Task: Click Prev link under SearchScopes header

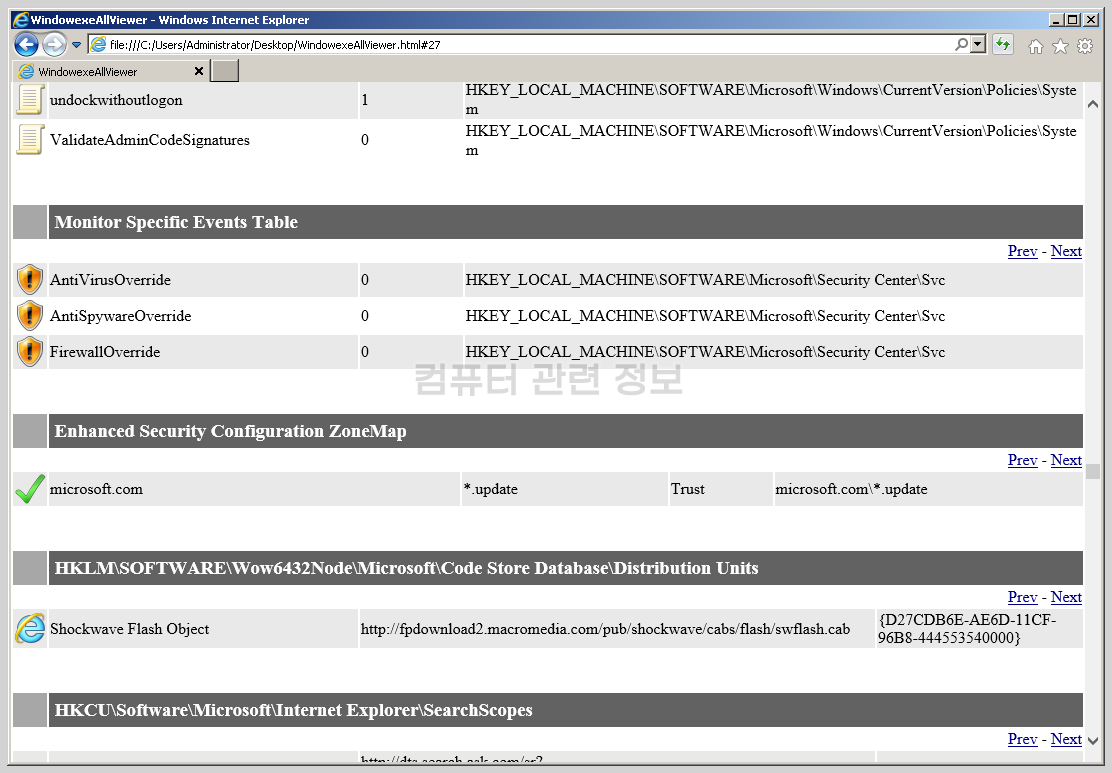Action: (1022, 739)
